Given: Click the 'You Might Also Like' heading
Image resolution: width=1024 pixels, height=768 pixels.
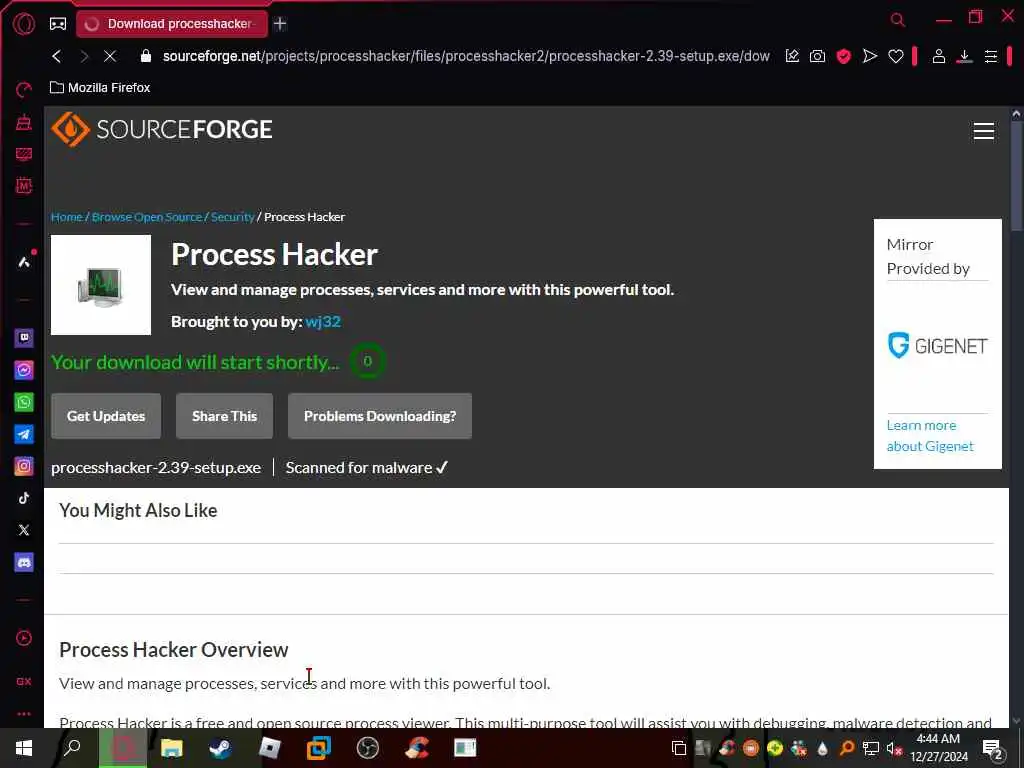Looking at the screenshot, I should click(138, 510).
